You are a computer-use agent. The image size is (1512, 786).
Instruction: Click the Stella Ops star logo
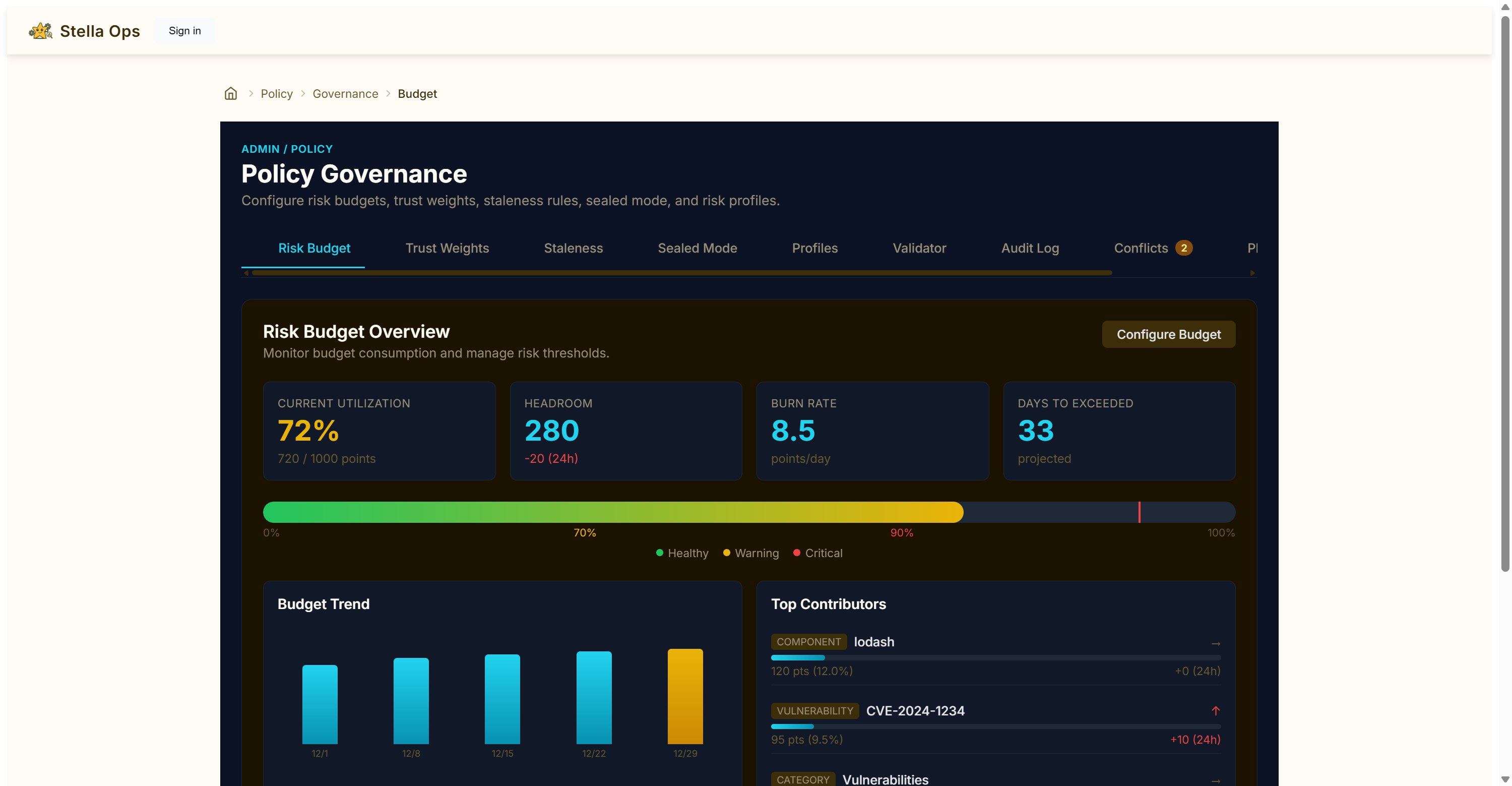(x=40, y=31)
